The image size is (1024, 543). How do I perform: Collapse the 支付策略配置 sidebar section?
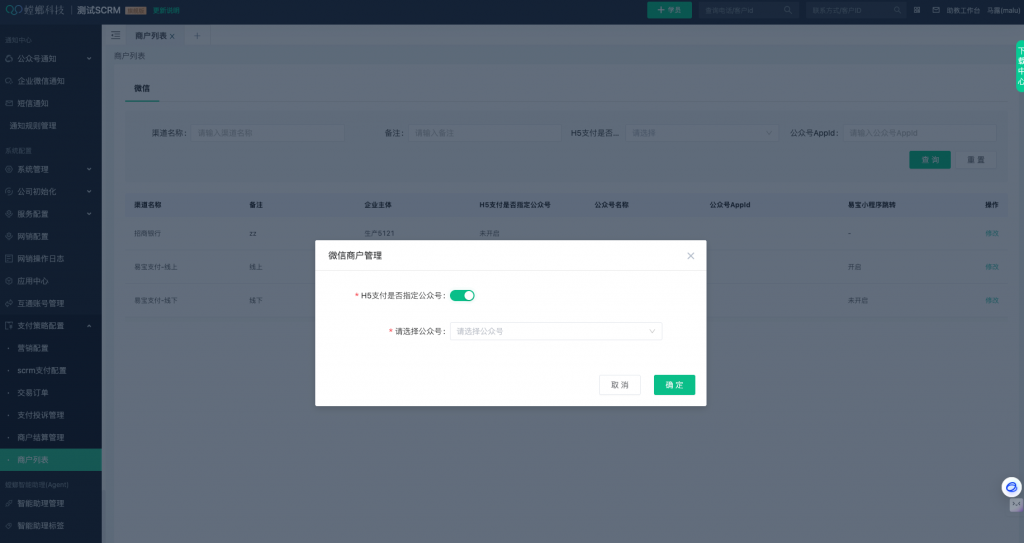tap(88, 326)
